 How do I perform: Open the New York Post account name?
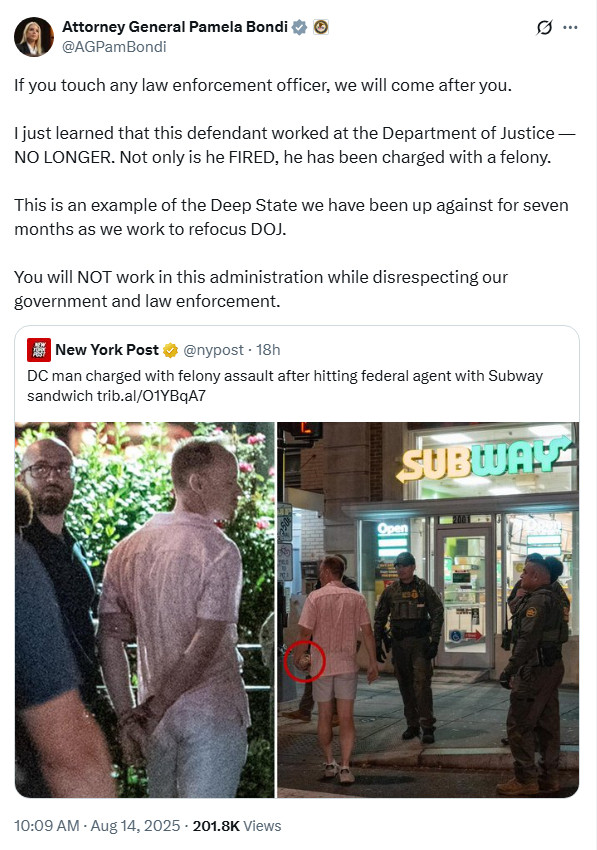pyautogui.click(x=107, y=350)
